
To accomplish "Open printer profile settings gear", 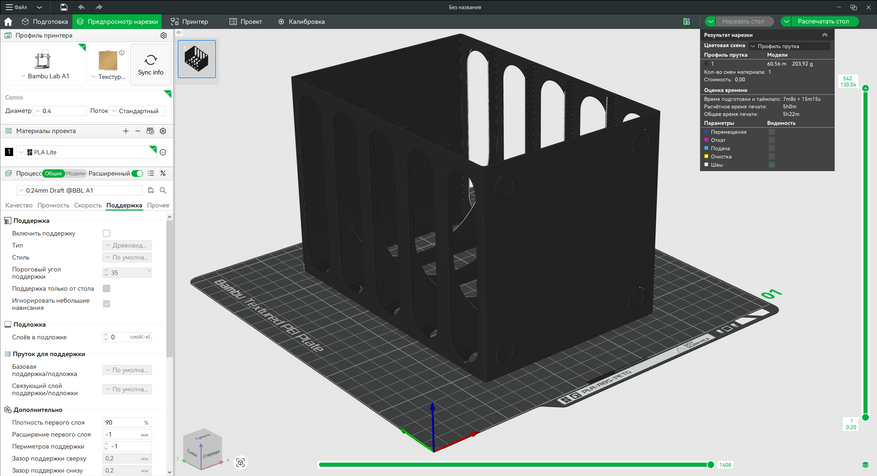I will pyautogui.click(x=163, y=35).
